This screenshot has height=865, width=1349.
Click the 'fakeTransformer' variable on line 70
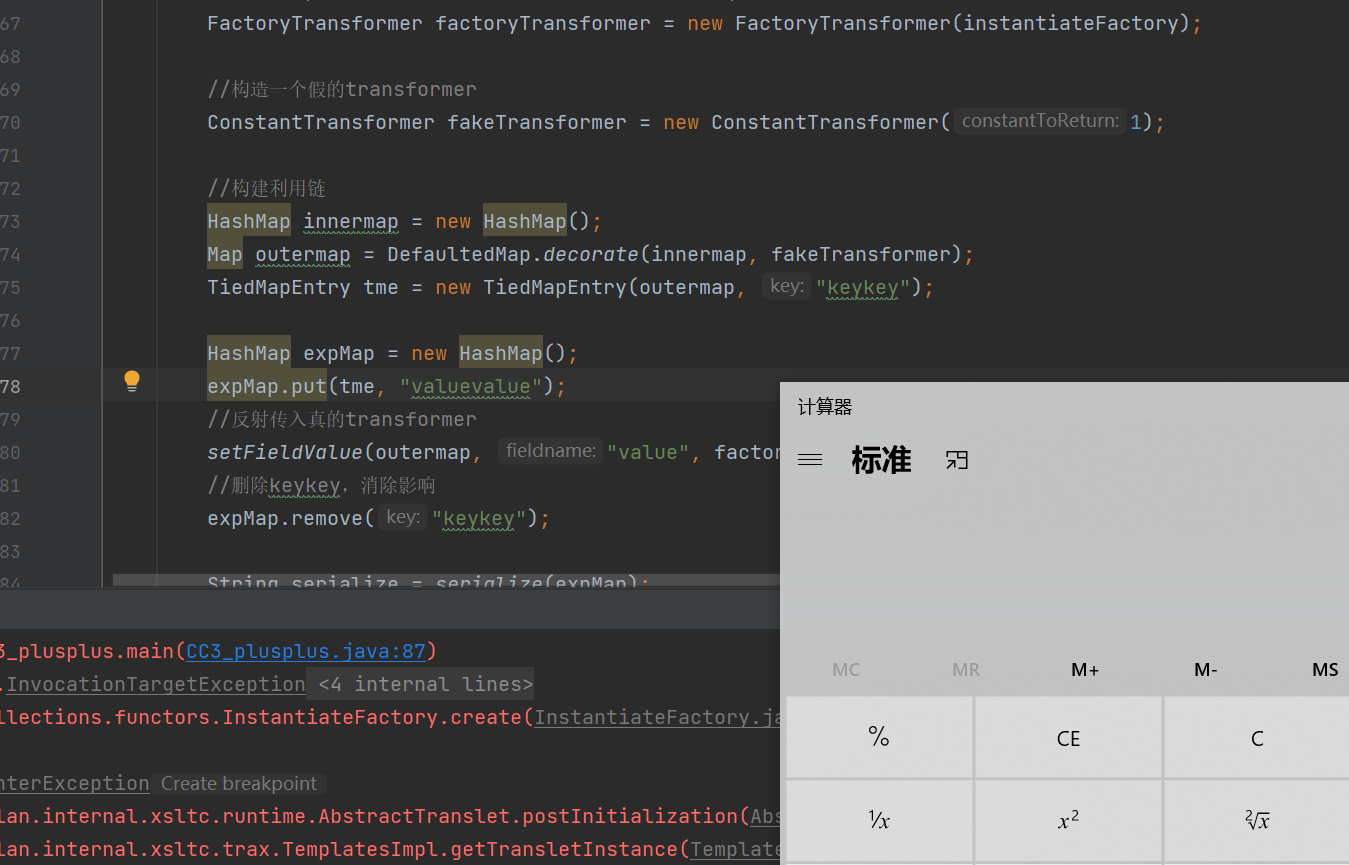click(x=537, y=122)
